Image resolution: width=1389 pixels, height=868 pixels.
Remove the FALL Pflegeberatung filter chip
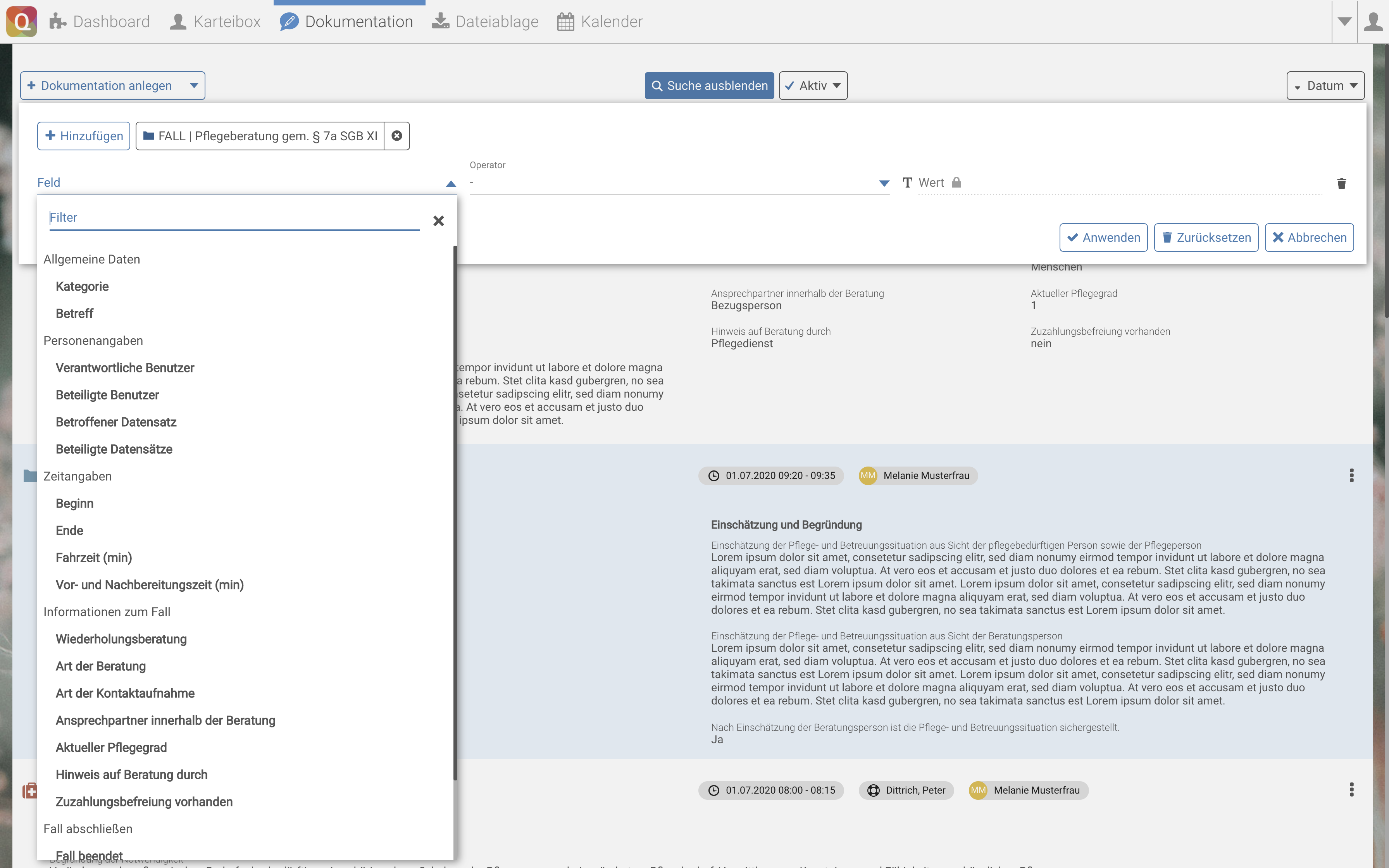[396, 136]
